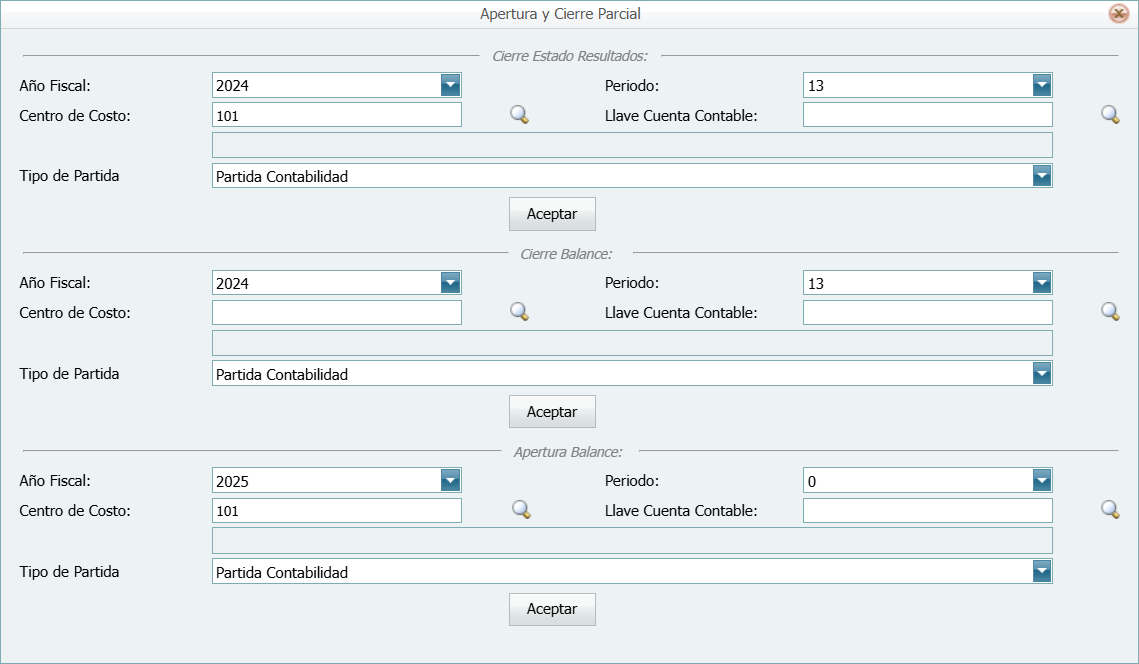Open Llave Cuenta Contable lookup in Cierre Estado Resultados
Image resolution: width=1139 pixels, height=664 pixels.
point(1109,114)
